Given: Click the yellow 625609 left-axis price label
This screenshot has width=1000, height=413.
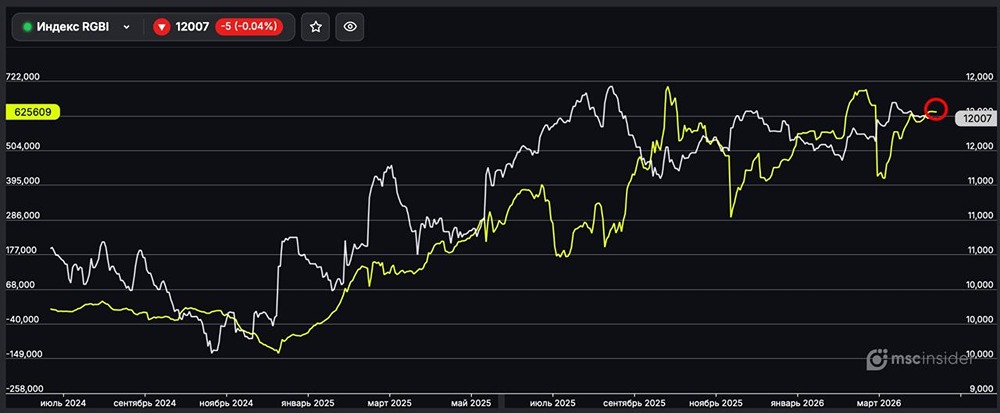Looking at the screenshot, I should [x=33, y=113].
